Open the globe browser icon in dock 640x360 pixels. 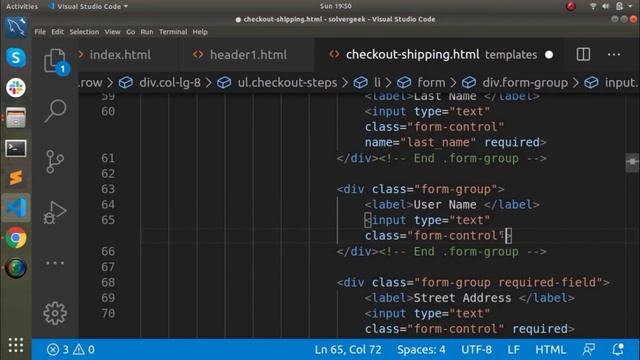coord(16,268)
